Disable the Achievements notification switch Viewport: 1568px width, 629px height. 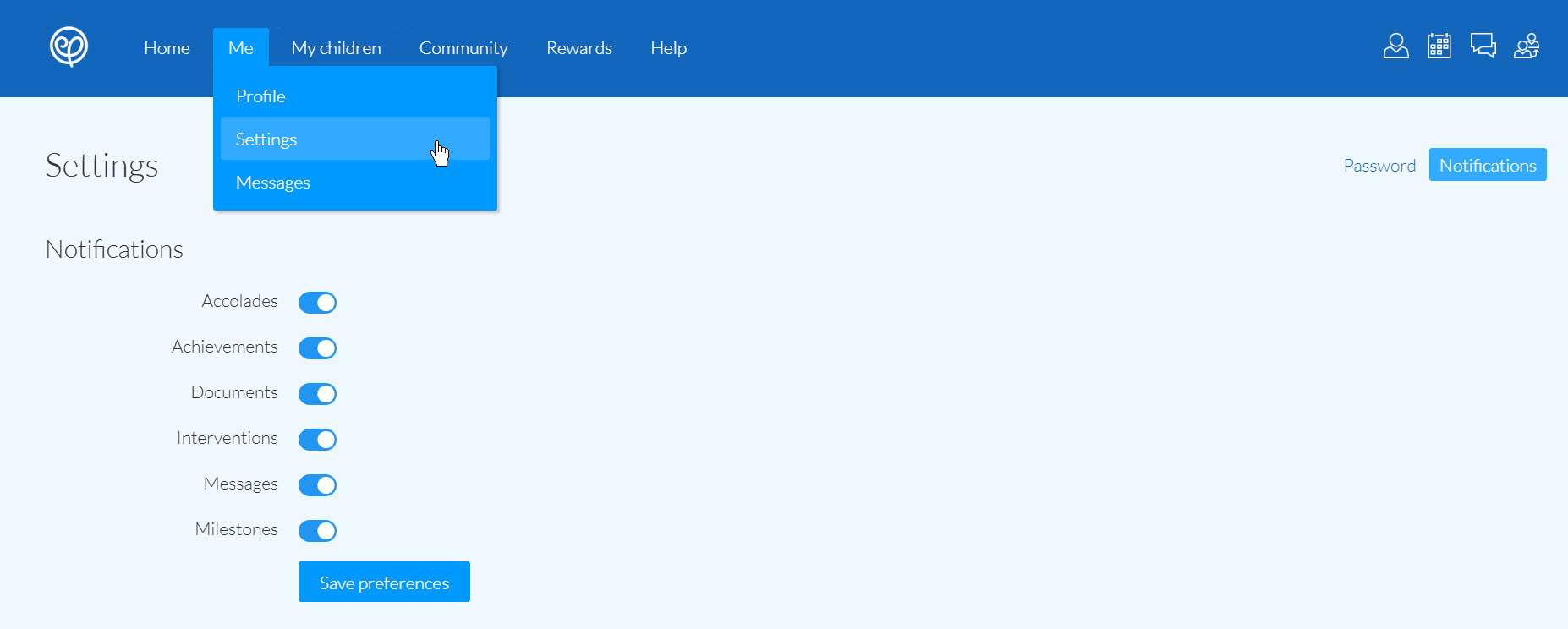click(x=318, y=348)
